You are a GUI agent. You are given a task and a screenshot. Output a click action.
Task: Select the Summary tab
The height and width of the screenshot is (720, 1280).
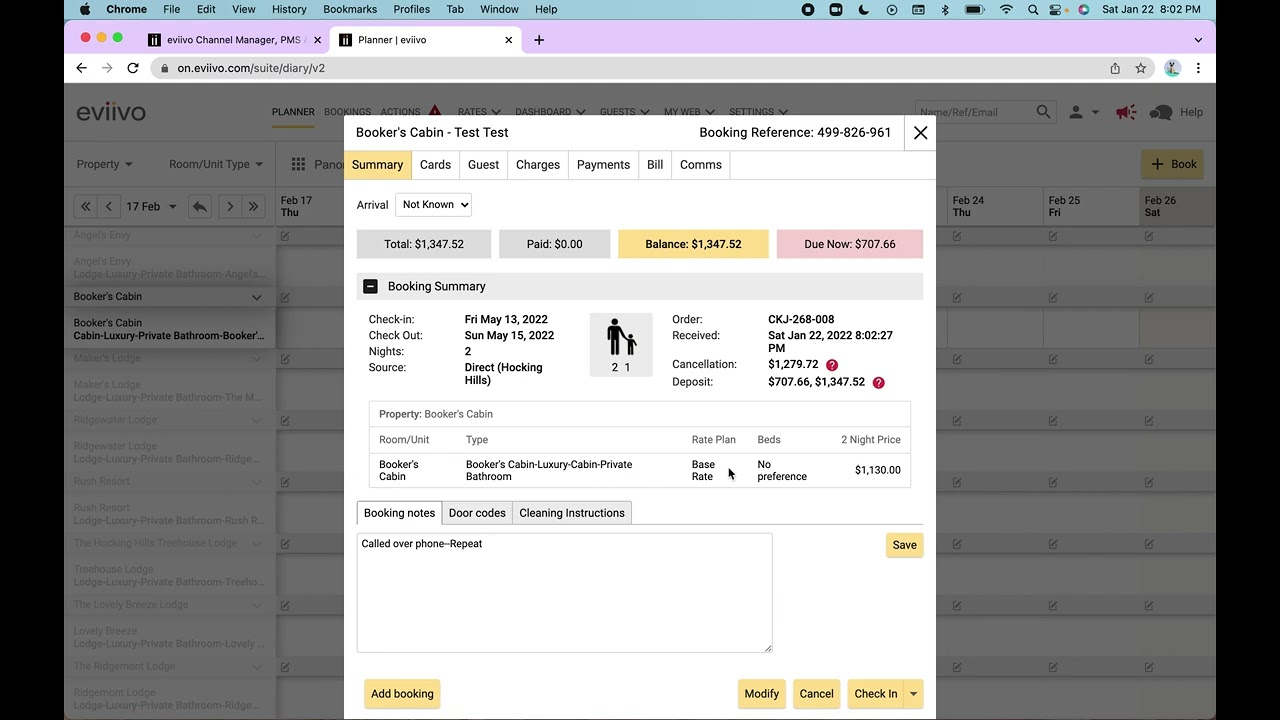(377, 165)
